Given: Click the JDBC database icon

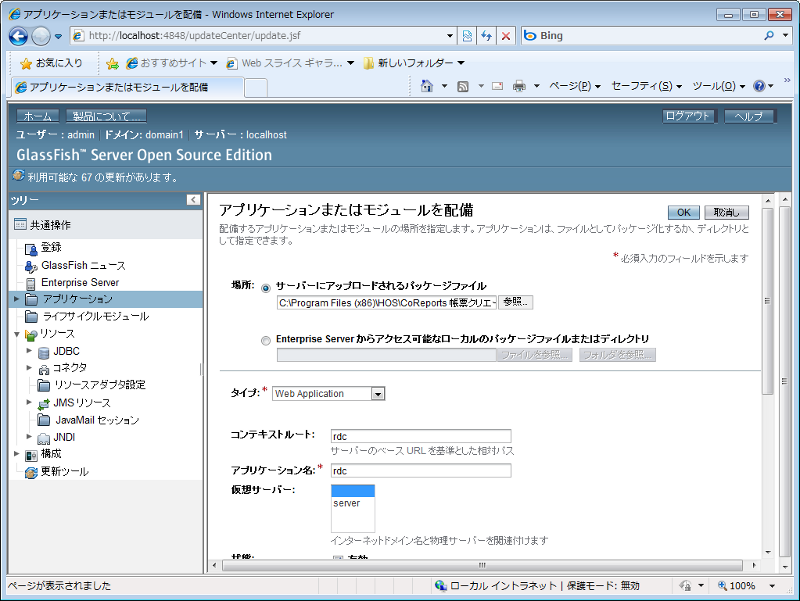Looking at the screenshot, I should click(44, 352).
